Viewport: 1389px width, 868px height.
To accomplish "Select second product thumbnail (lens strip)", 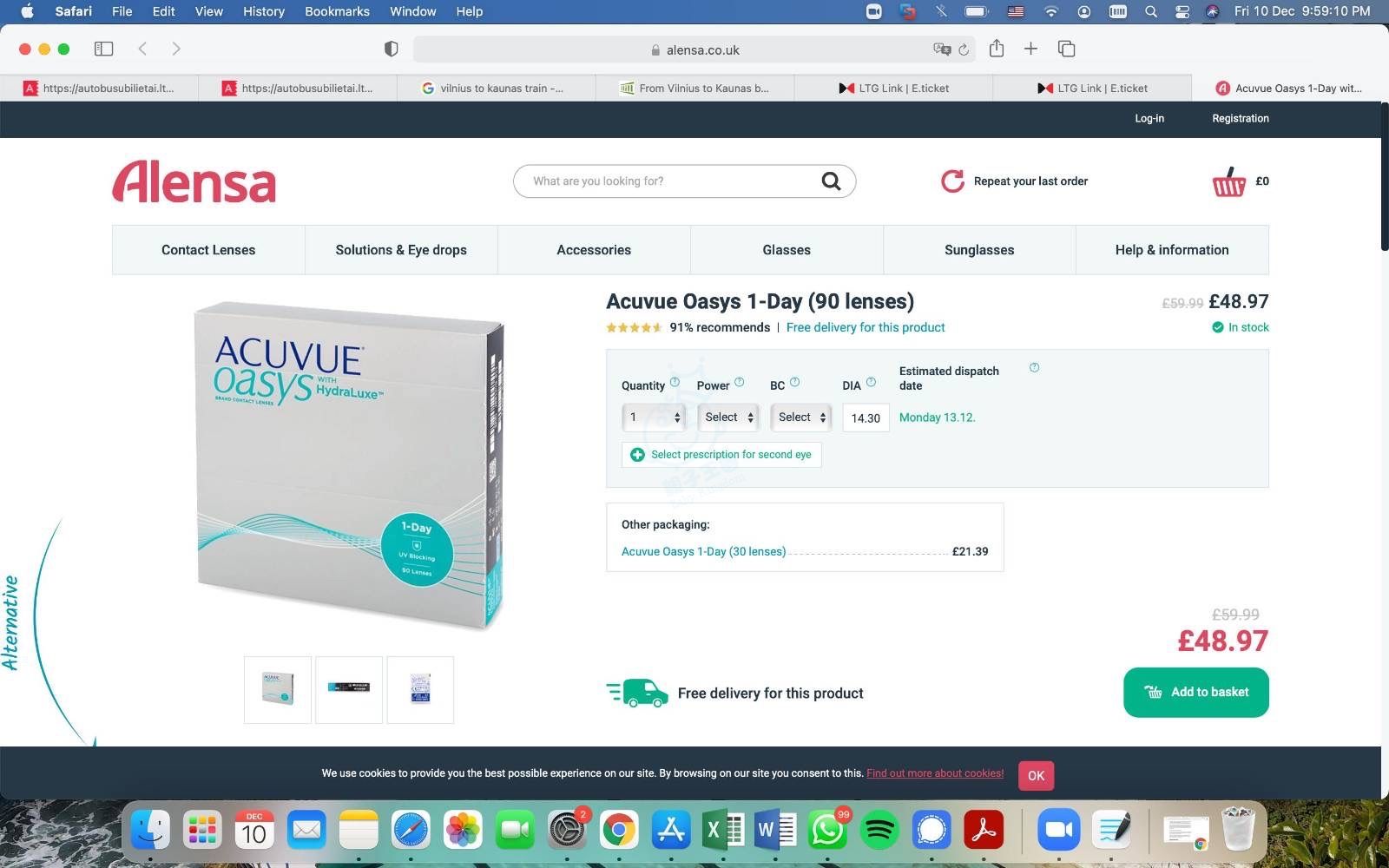I will click(x=349, y=690).
